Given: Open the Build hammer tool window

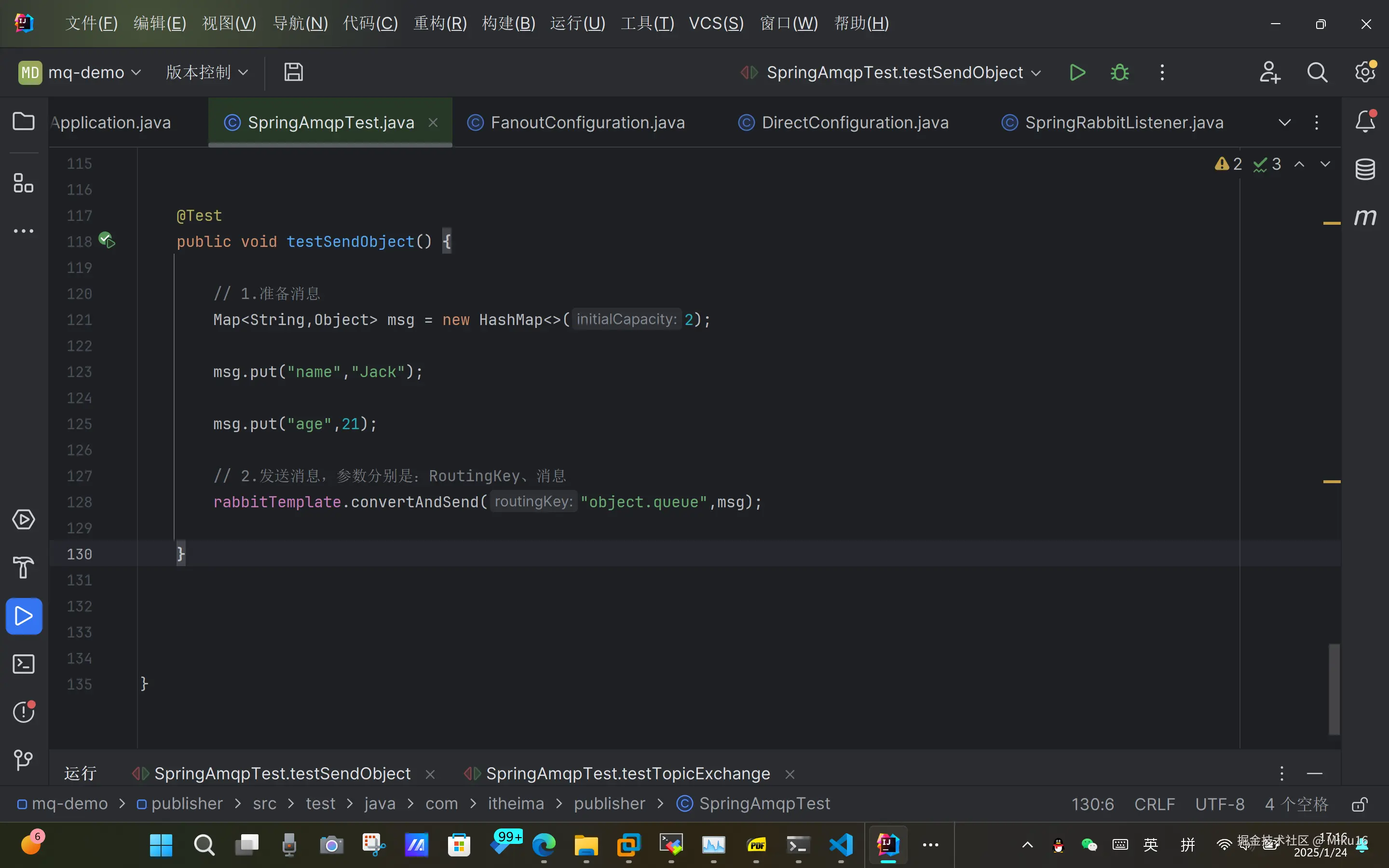Looking at the screenshot, I should tap(24, 568).
